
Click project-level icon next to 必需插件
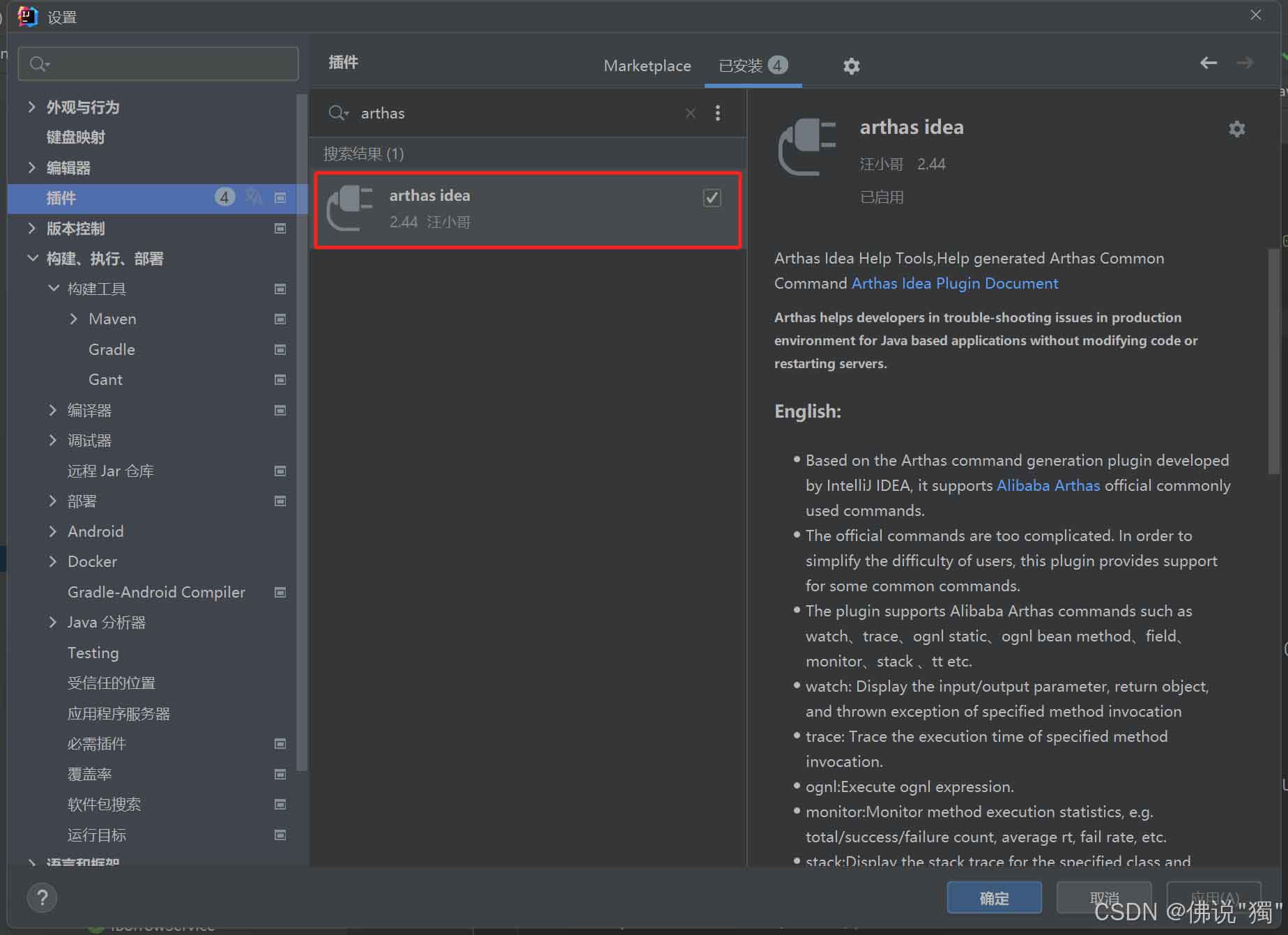point(280,744)
